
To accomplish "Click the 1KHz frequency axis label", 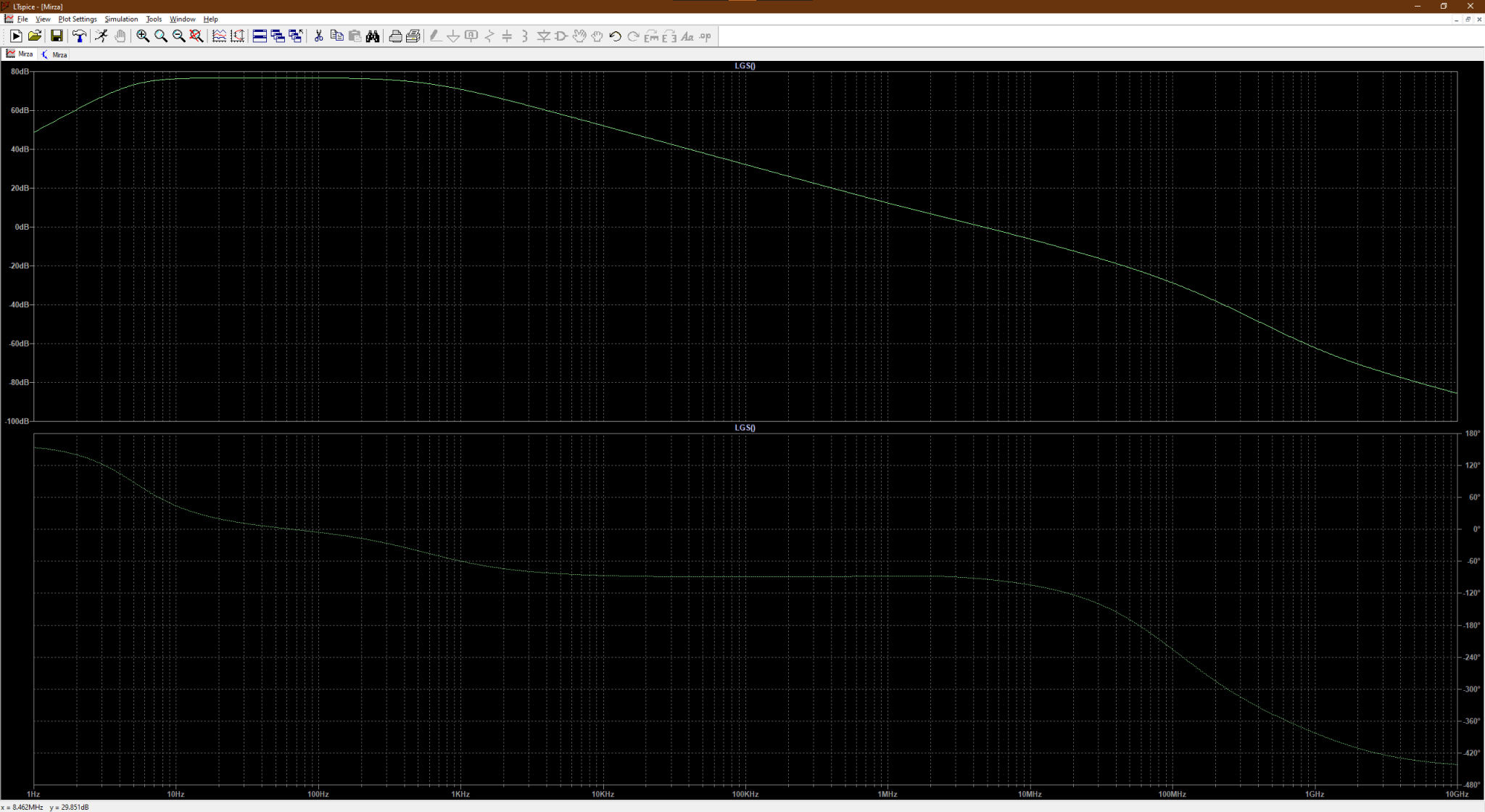I will click(x=460, y=795).
